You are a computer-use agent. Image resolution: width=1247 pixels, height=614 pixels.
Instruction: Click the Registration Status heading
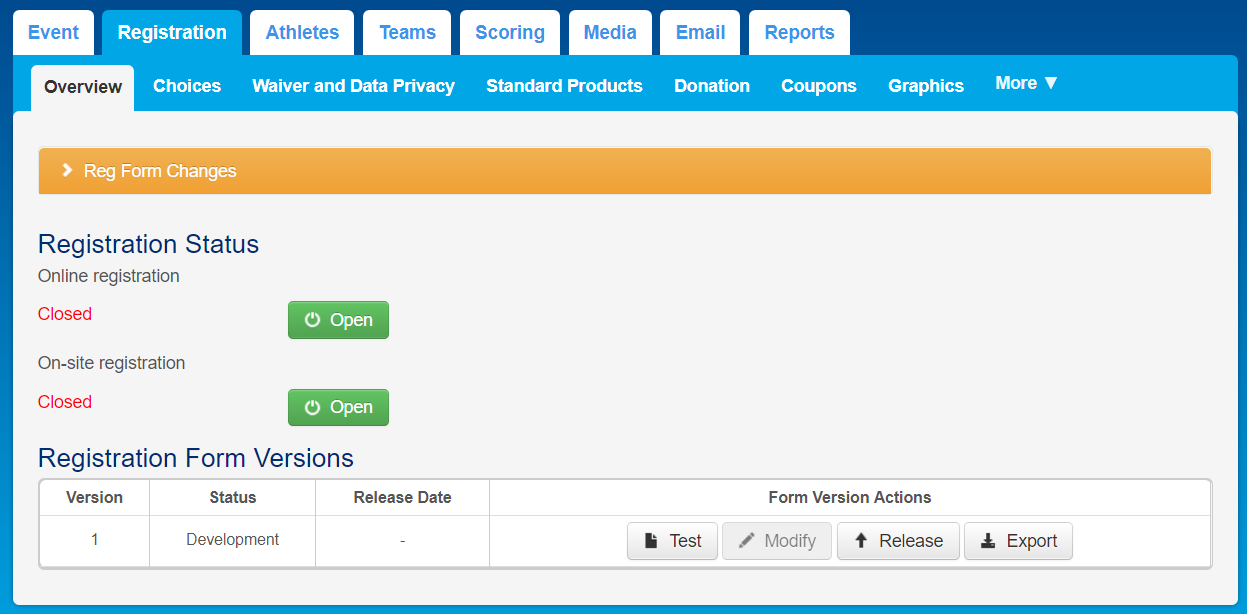click(148, 244)
